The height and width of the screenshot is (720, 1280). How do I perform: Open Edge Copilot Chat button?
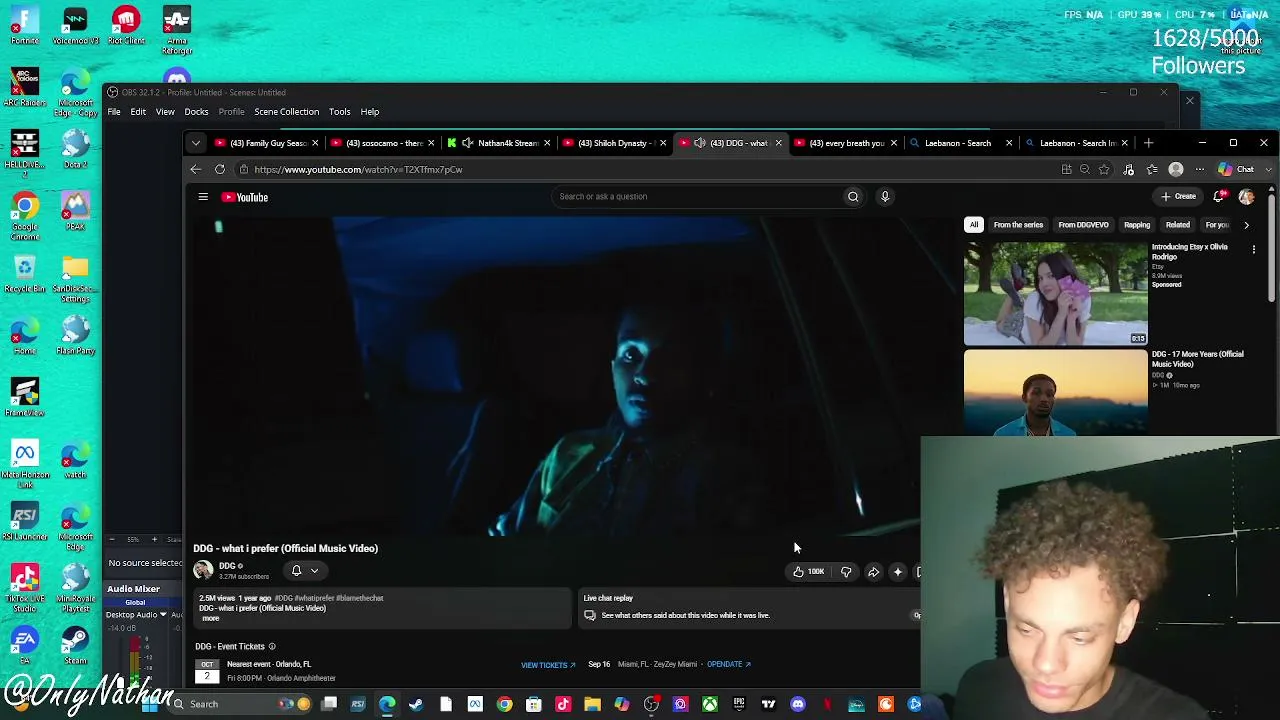(x=1237, y=170)
